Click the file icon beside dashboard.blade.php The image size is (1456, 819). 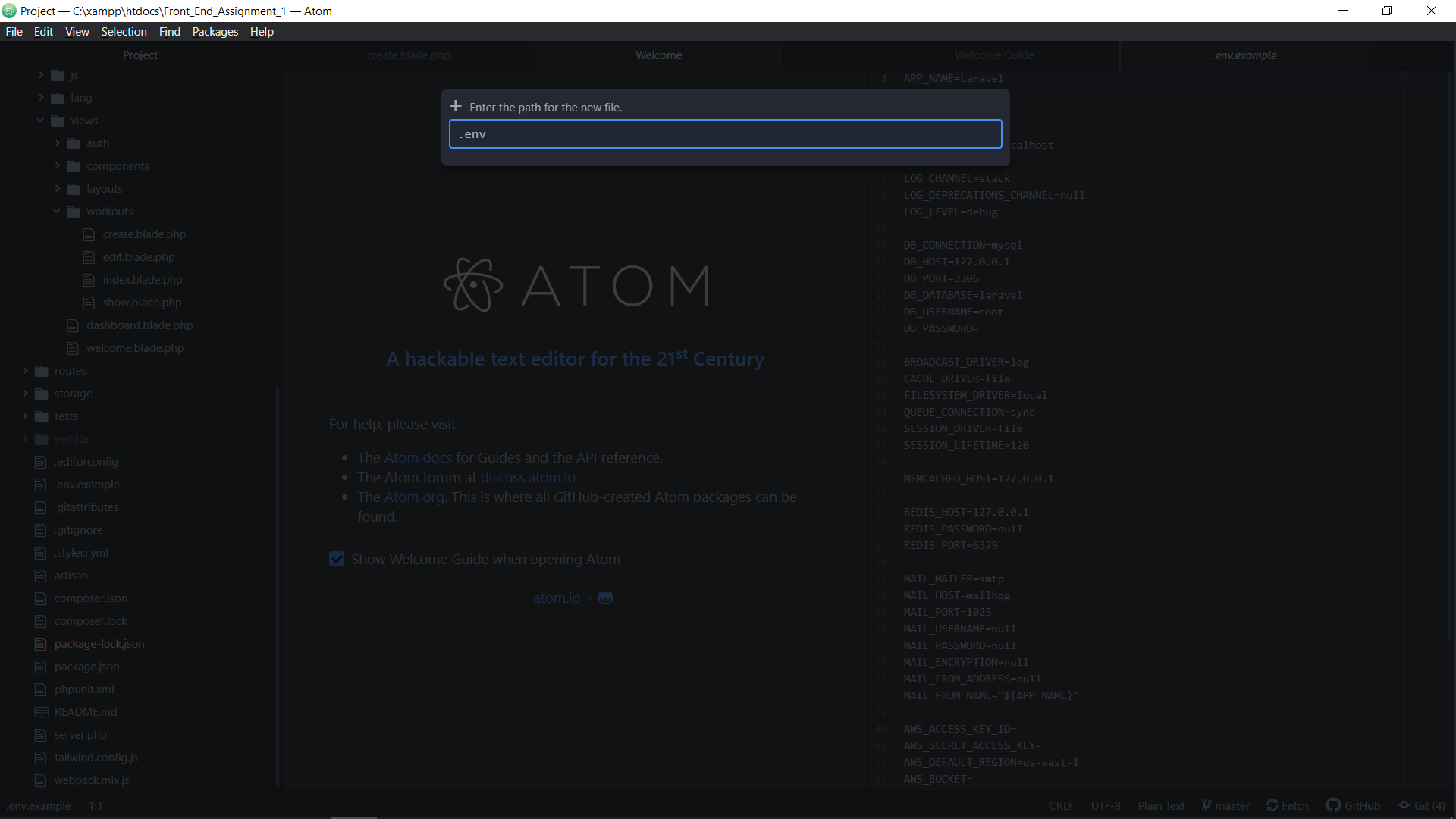[73, 325]
